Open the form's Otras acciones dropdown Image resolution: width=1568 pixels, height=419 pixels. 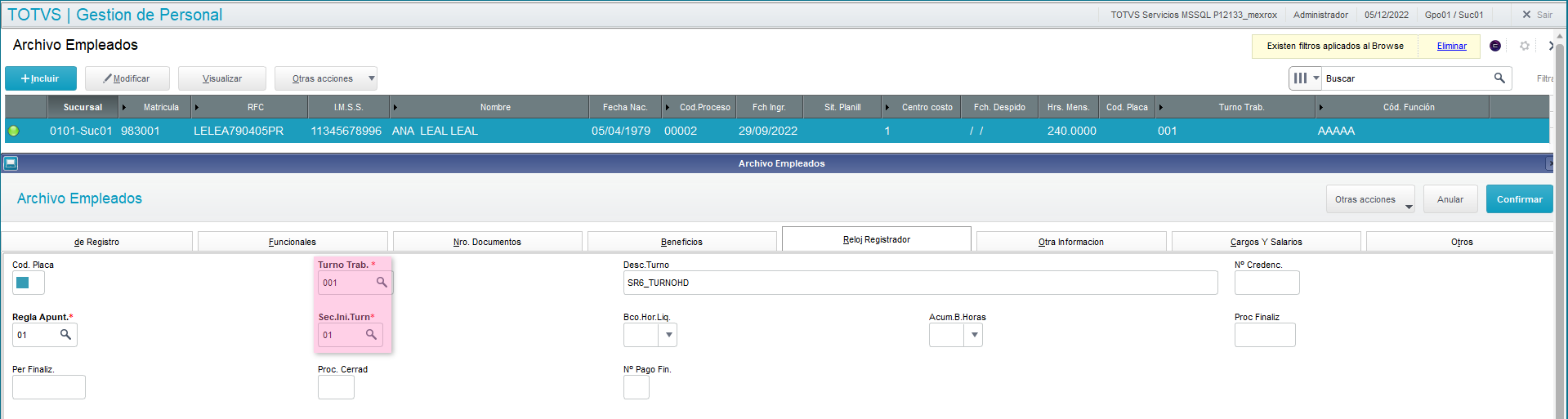click(1370, 199)
